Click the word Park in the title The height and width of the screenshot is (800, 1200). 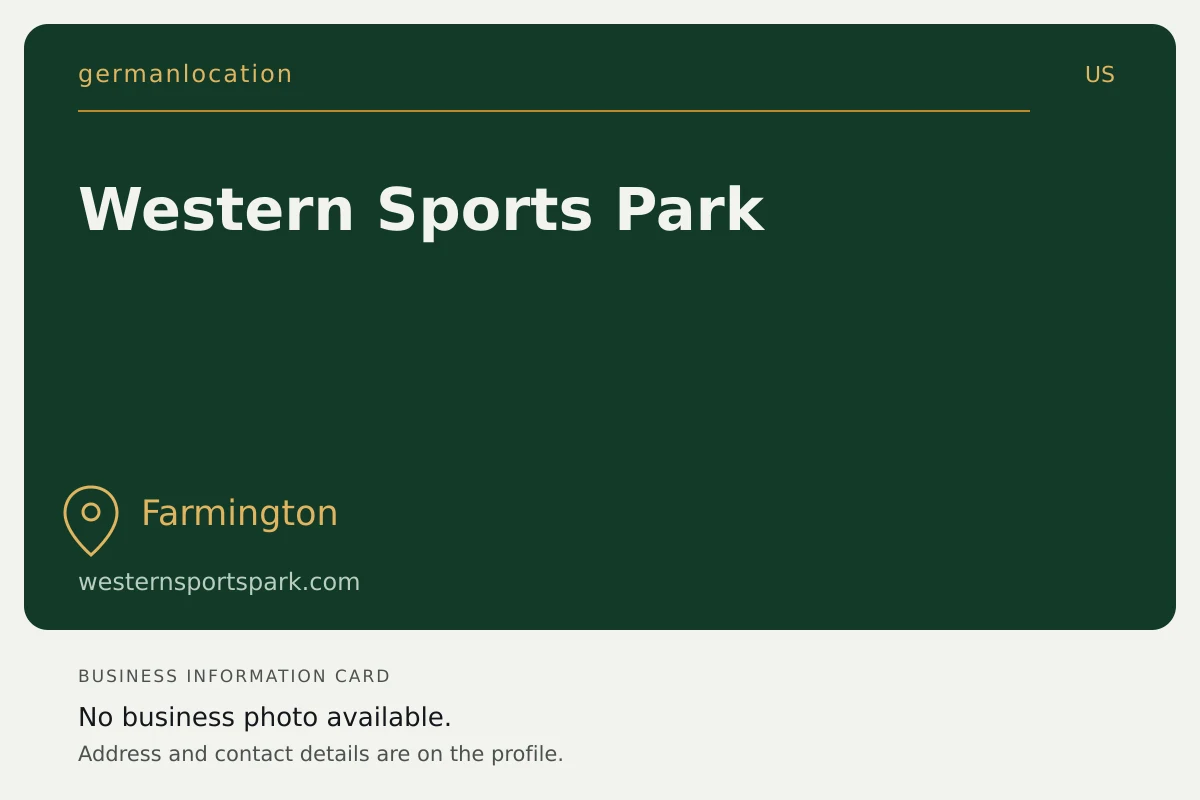click(x=690, y=210)
